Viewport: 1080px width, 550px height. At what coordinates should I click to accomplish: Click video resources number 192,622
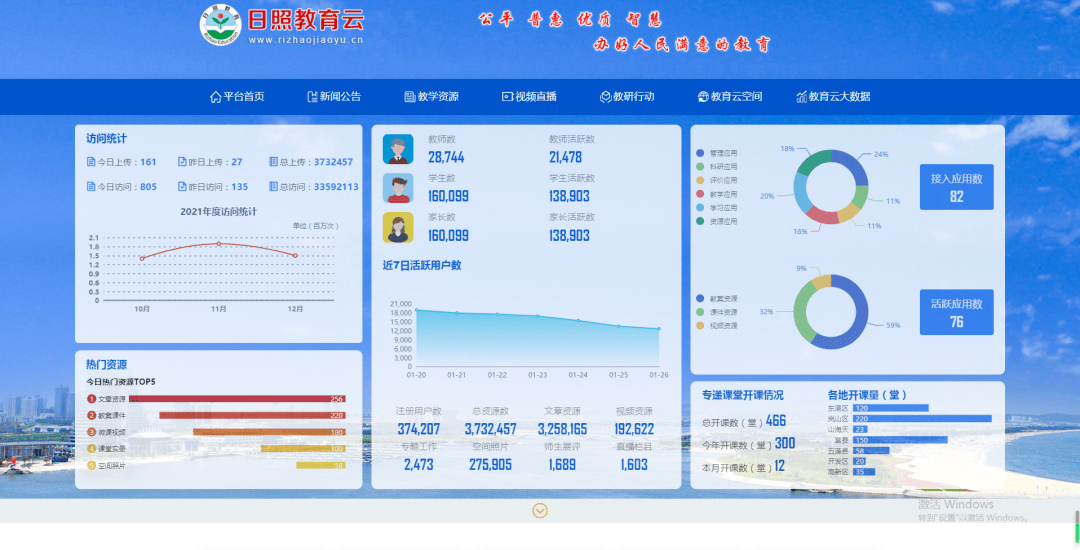coord(634,430)
